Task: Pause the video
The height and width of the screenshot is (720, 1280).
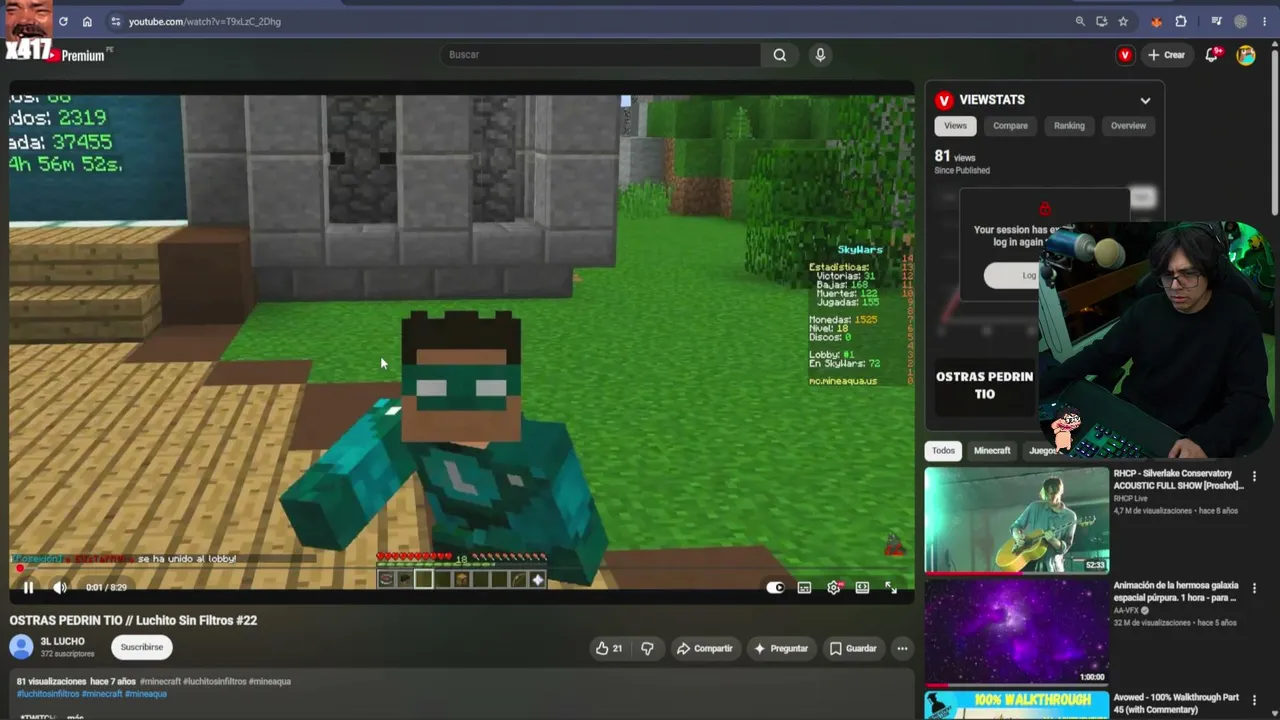Action: [28, 588]
